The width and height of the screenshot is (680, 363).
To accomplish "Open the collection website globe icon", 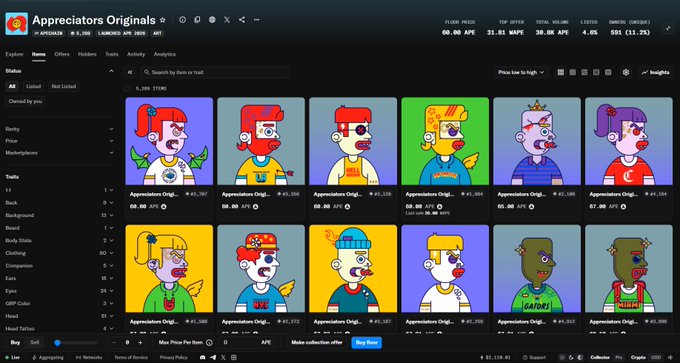I will tap(212, 20).
